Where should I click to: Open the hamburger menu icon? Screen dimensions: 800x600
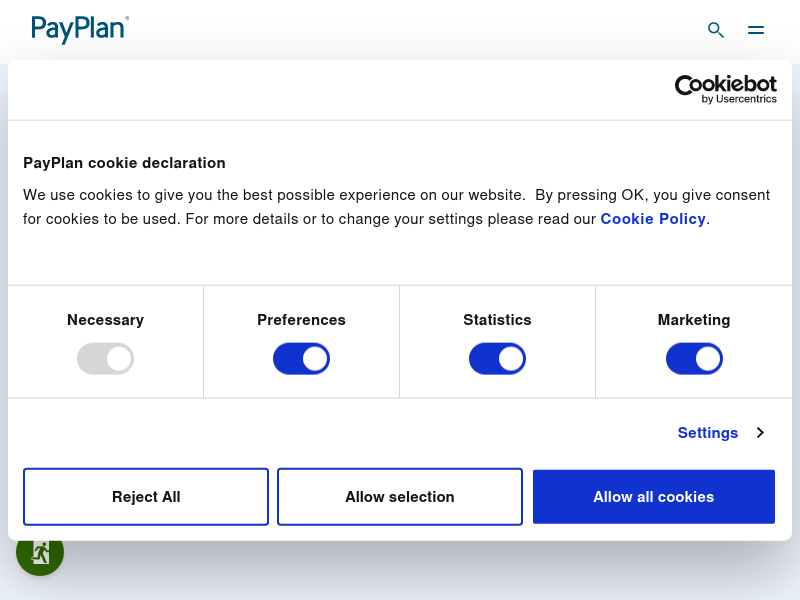756,30
